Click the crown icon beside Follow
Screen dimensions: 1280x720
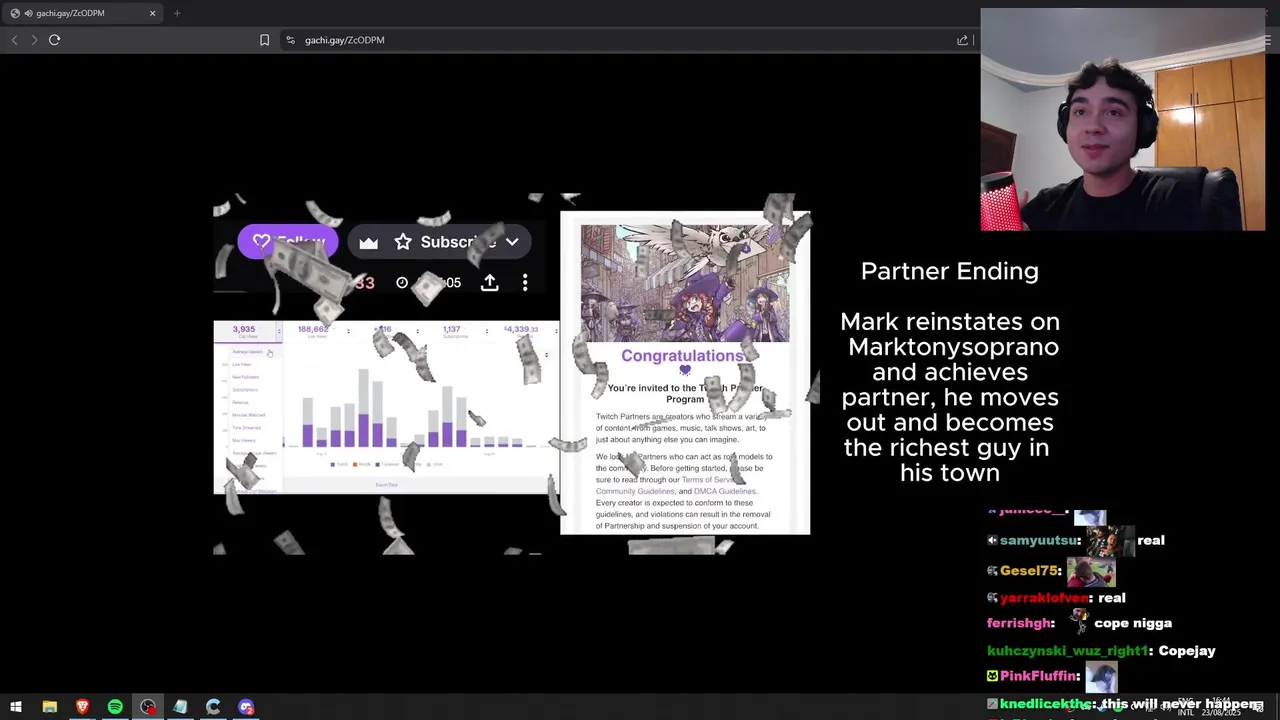tap(368, 242)
